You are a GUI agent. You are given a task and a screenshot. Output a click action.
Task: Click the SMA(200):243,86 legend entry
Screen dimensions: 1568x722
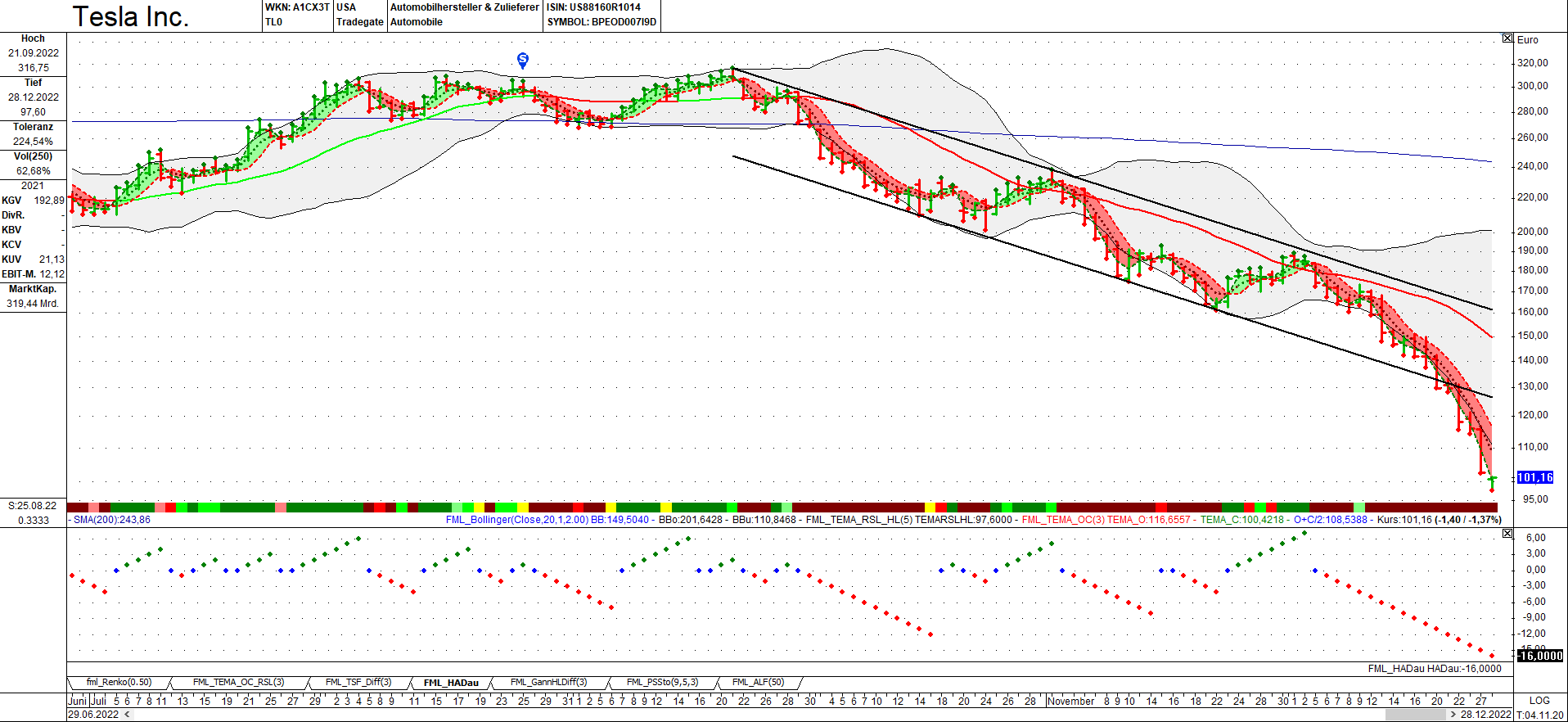(x=112, y=520)
